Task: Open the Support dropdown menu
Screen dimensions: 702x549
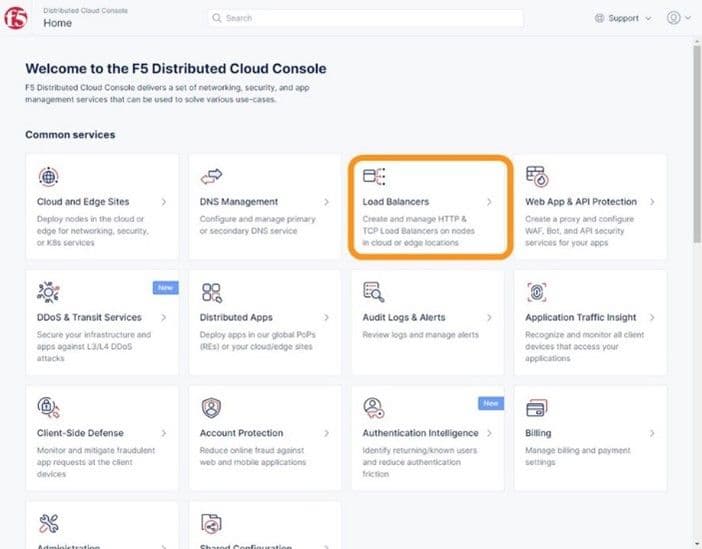Action: (x=623, y=18)
